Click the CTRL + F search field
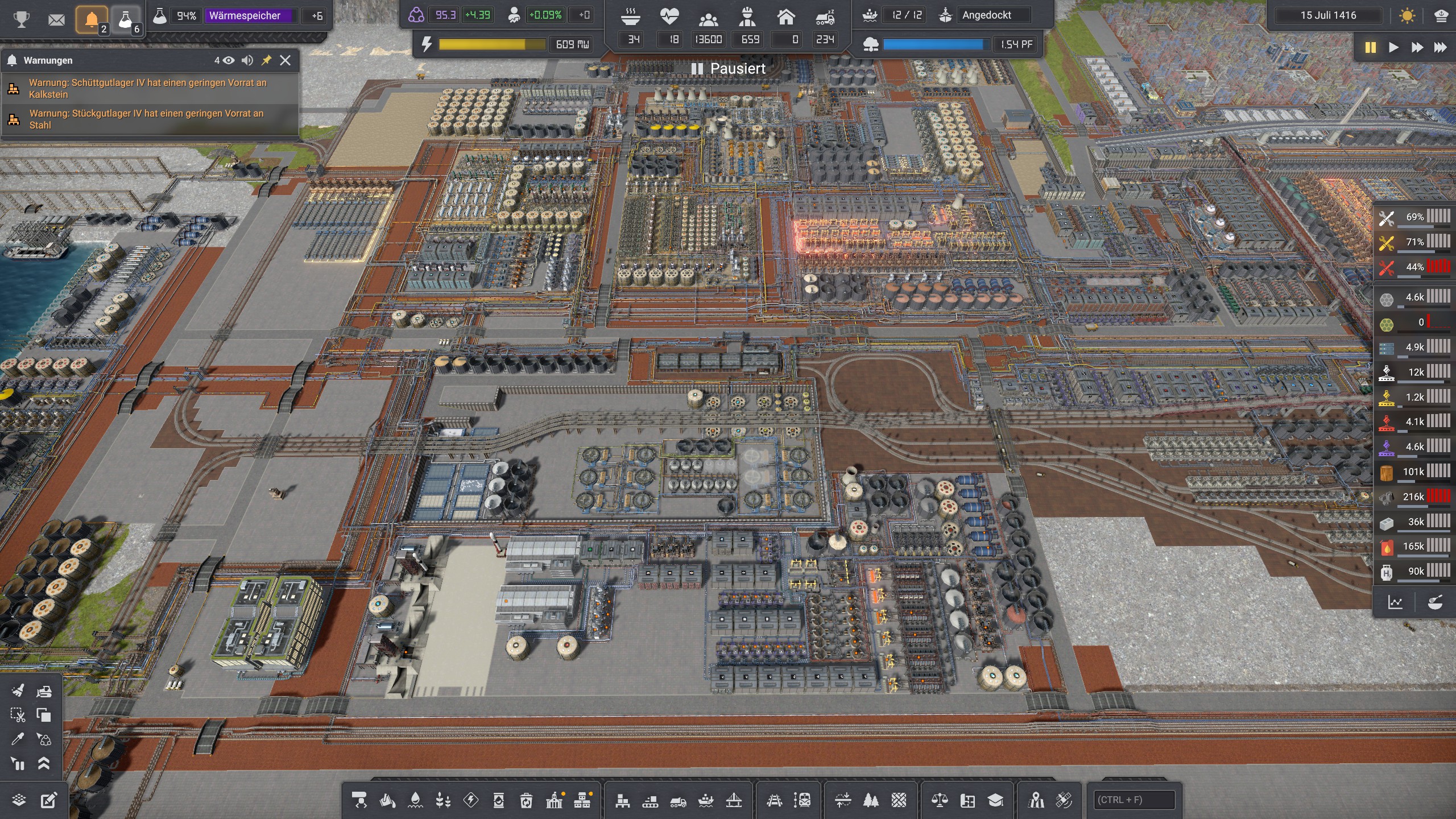This screenshot has height=819, width=1456. (x=1134, y=800)
